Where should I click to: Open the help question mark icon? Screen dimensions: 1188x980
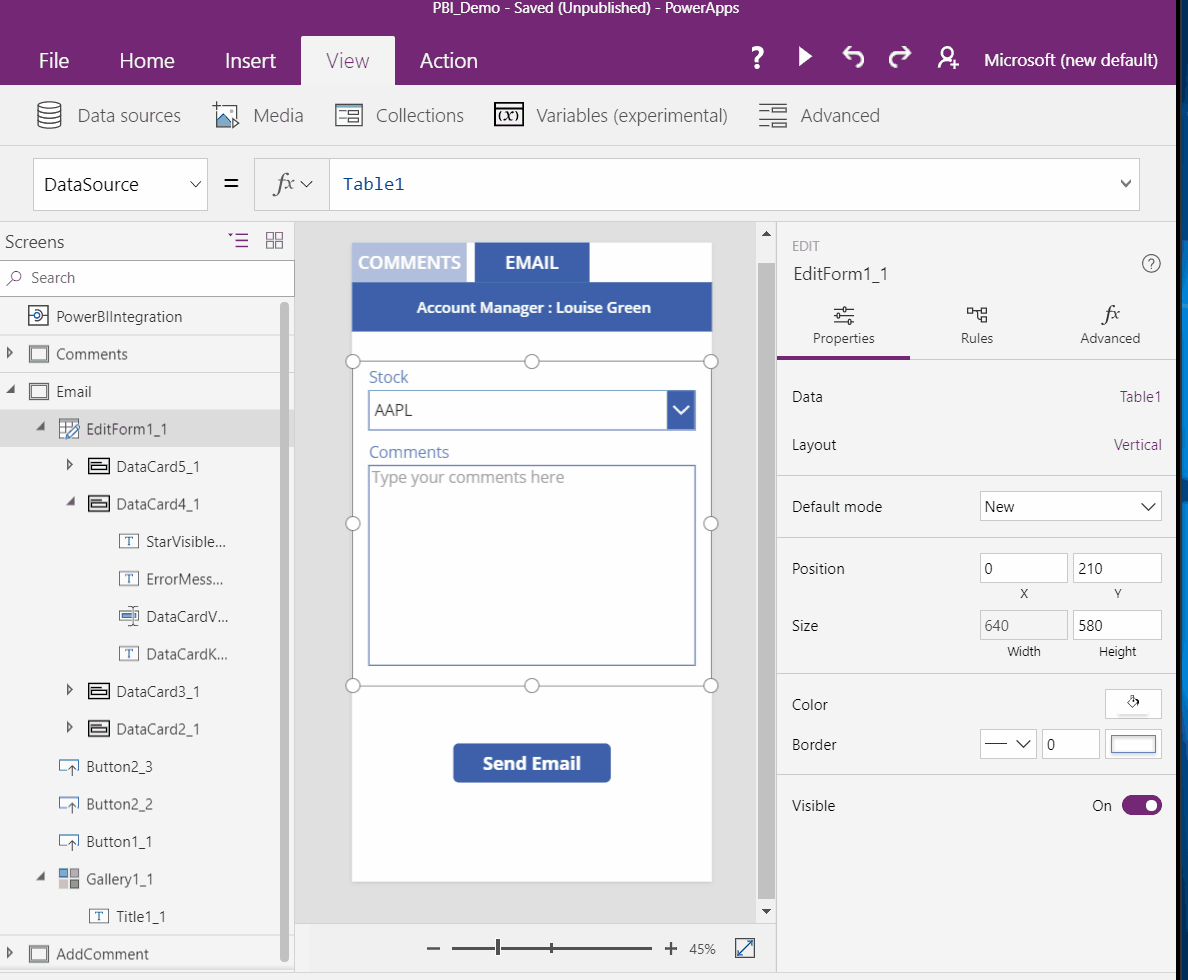tap(757, 58)
